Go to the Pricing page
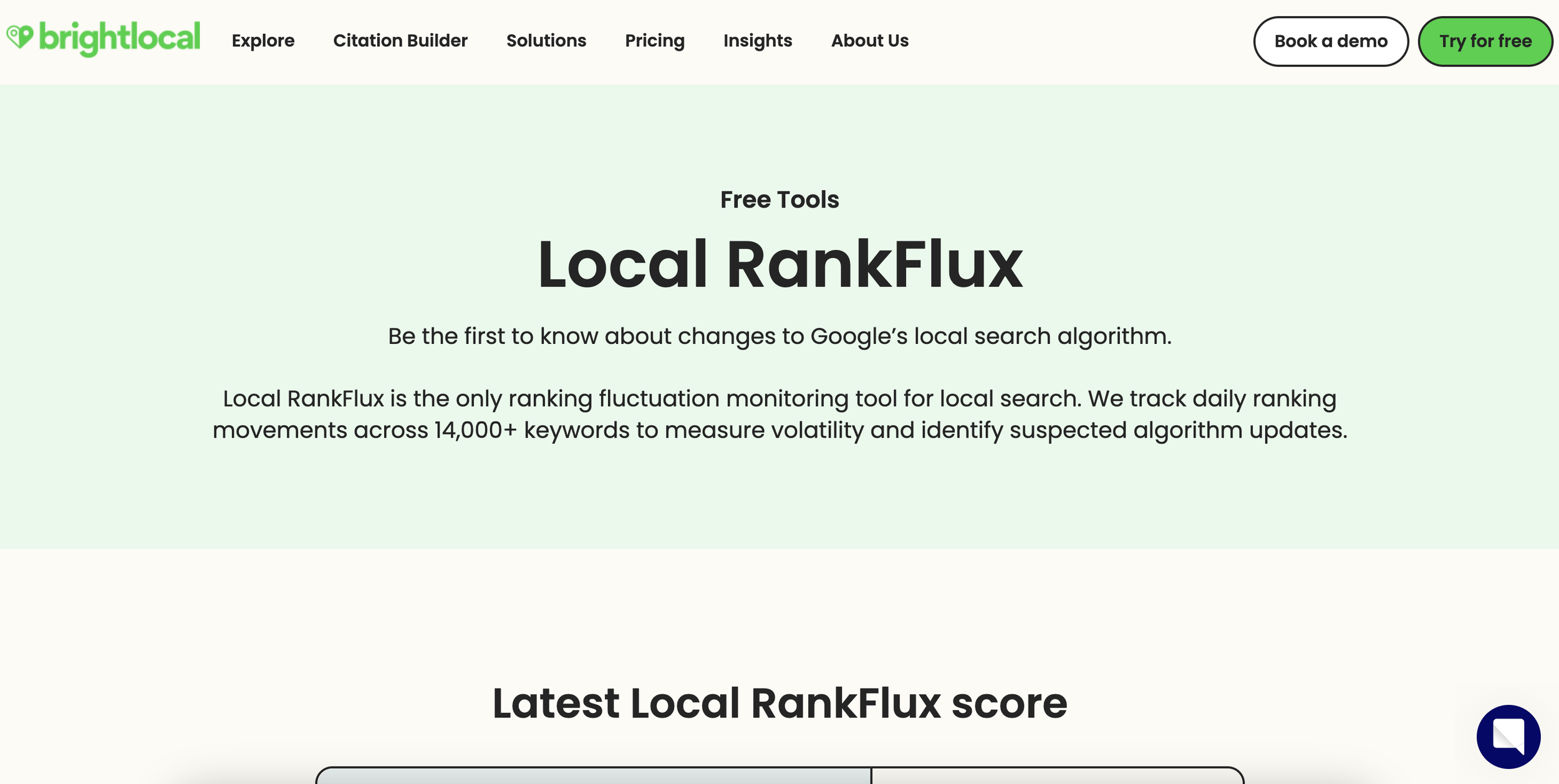The width and height of the screenshot is (1559, 784). (x=654, y=41)
